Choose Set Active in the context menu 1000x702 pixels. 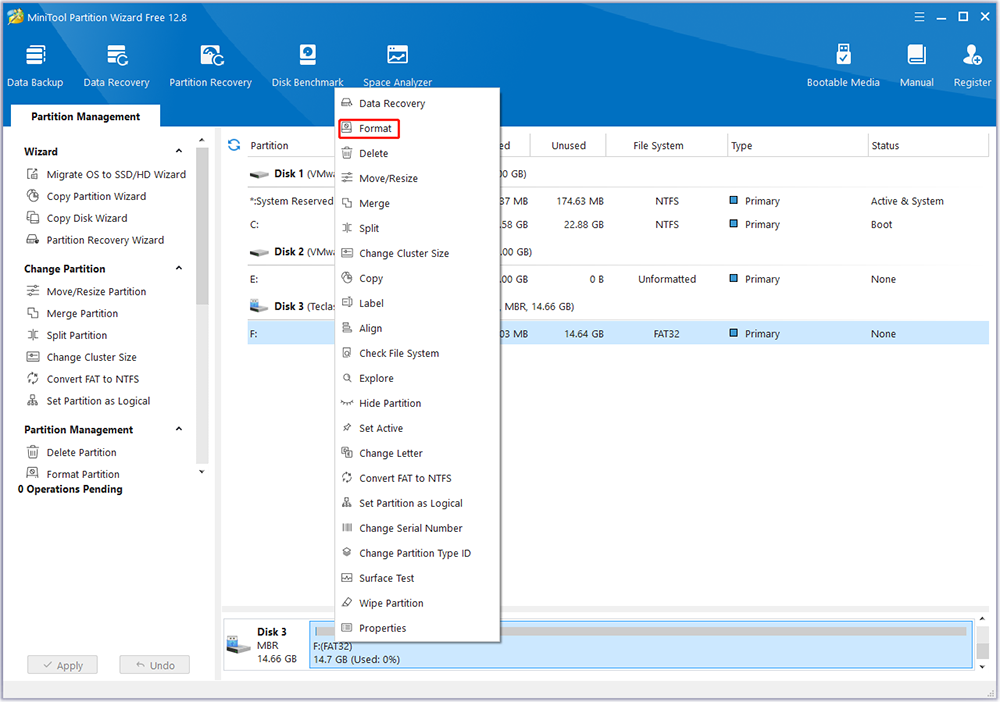(x=417, y=428)
